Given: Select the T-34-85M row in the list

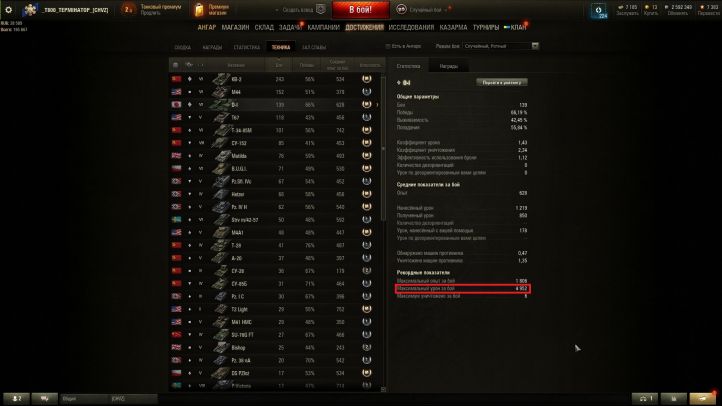Looking at the screenshot, I should click(276, 130).
